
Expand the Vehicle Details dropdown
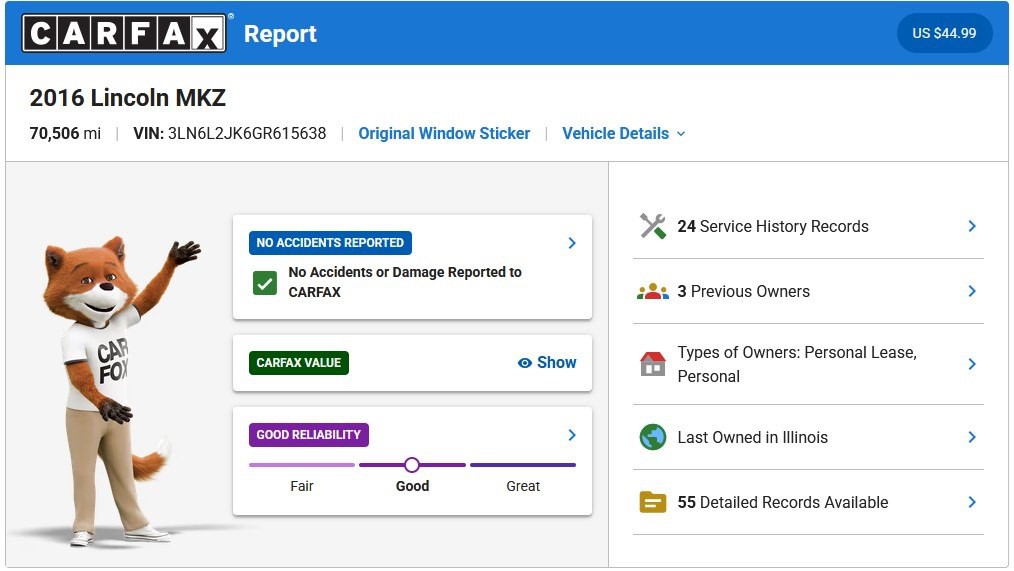[x=623, y=133]
